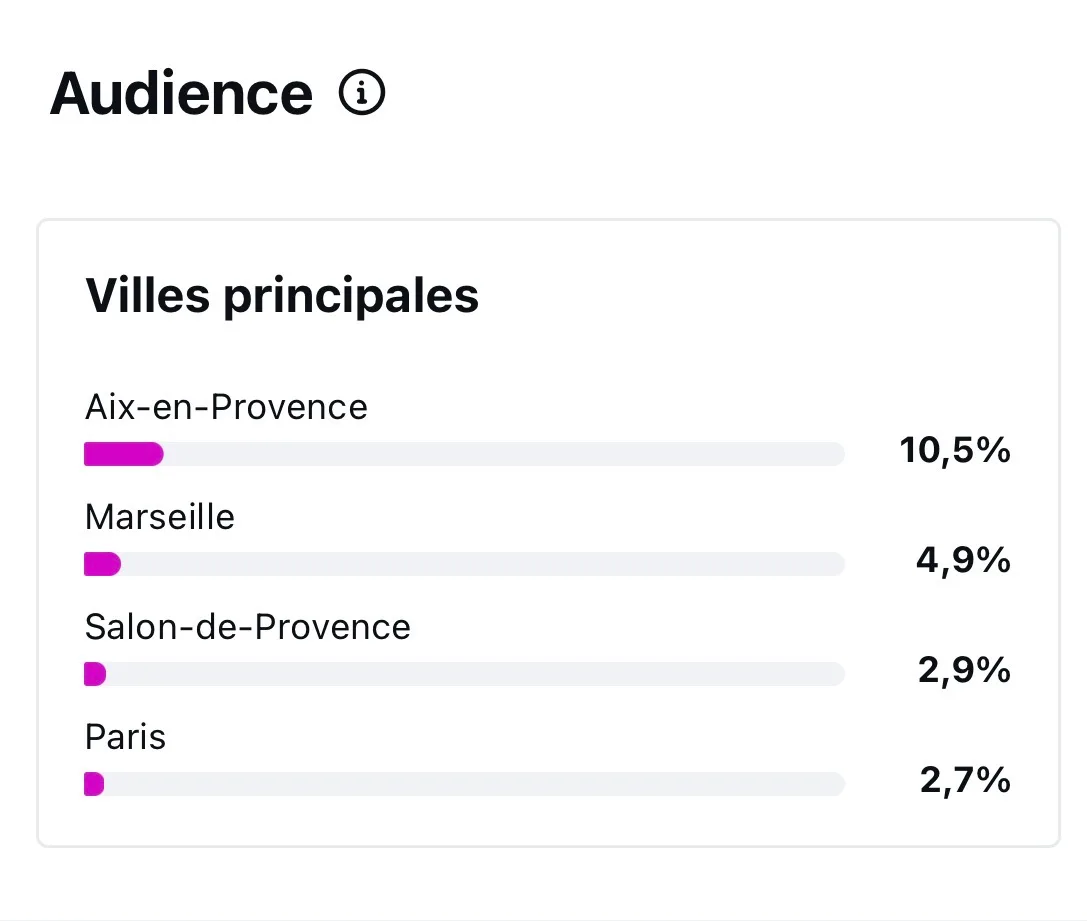Screen dimensions: 1087x921
Task: Click the 10,5% percentage value
Action: tap(954, 451)
